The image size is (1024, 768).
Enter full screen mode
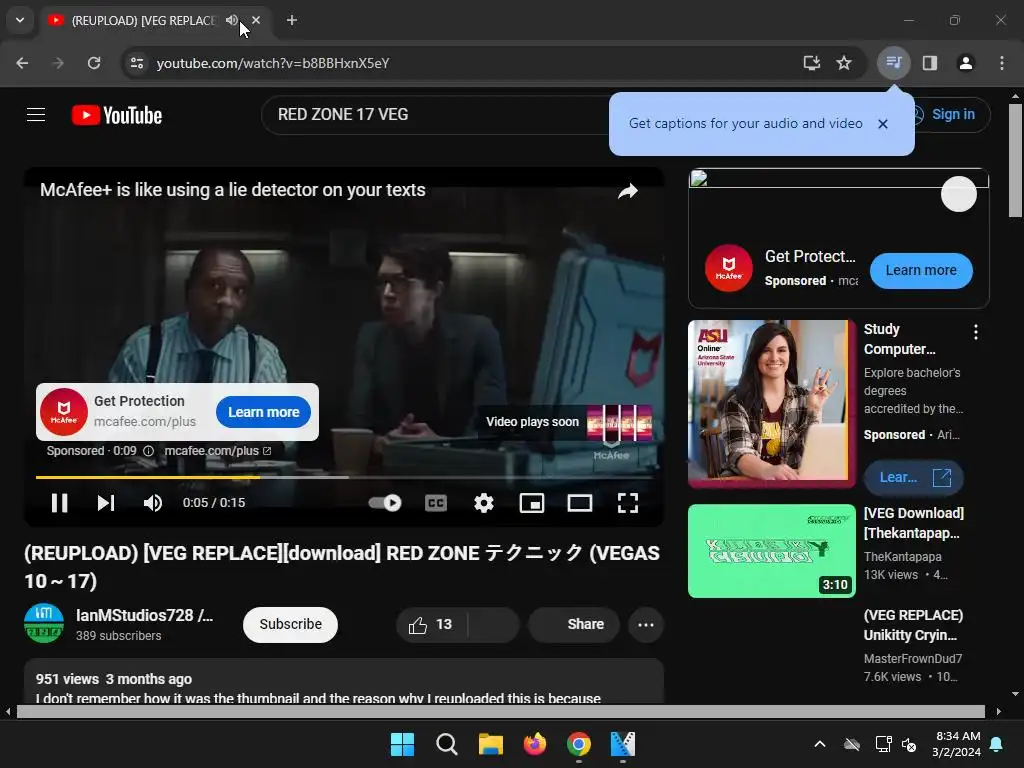628,503
